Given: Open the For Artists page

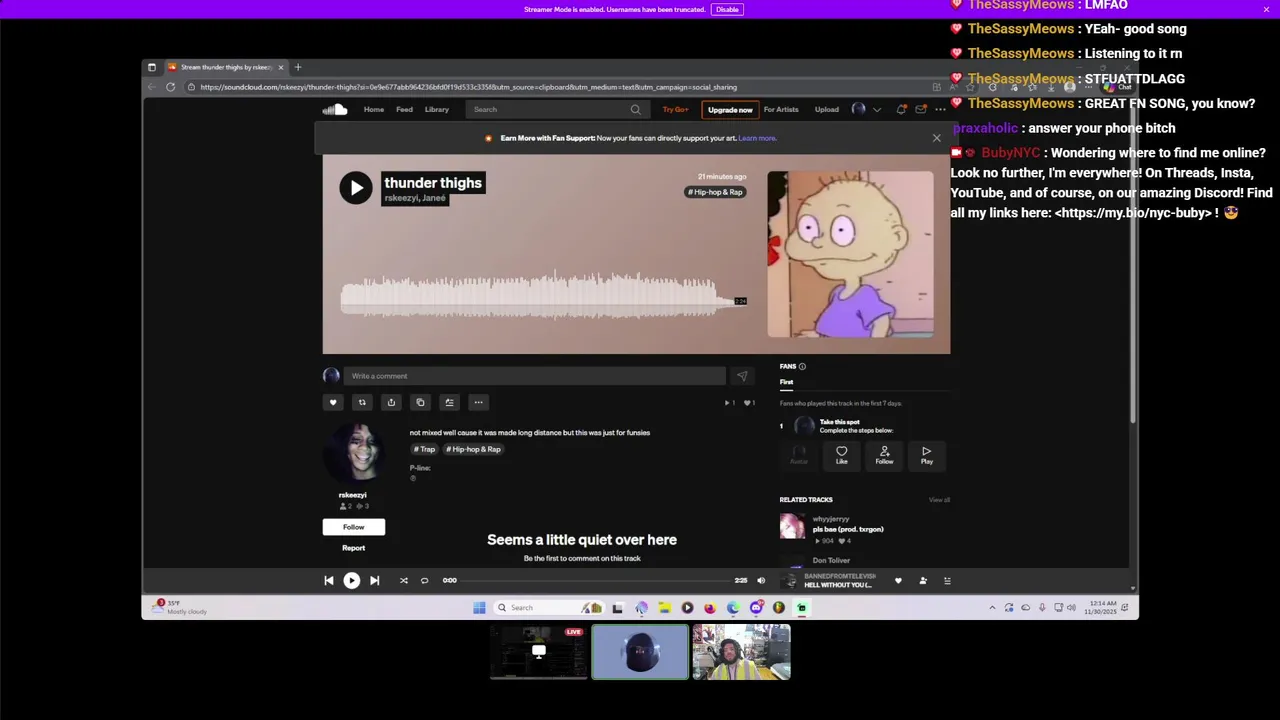Looking at the screenshot, I should coord(781,109).
